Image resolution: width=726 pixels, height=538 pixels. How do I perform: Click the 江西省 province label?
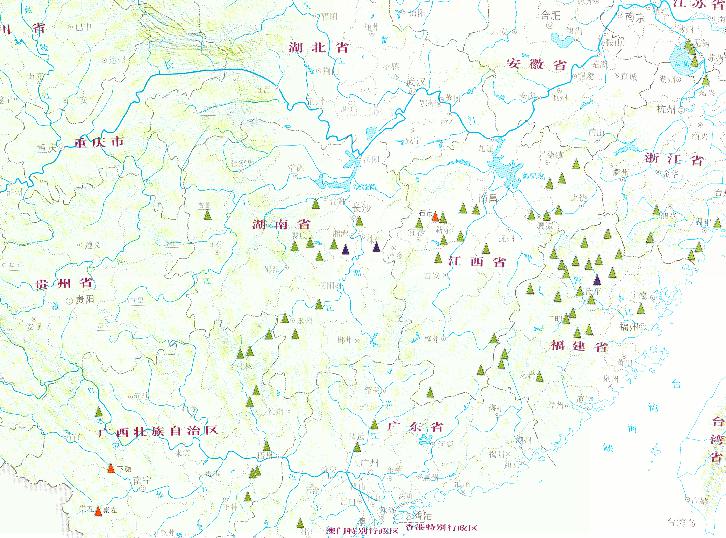pos(478,262)
